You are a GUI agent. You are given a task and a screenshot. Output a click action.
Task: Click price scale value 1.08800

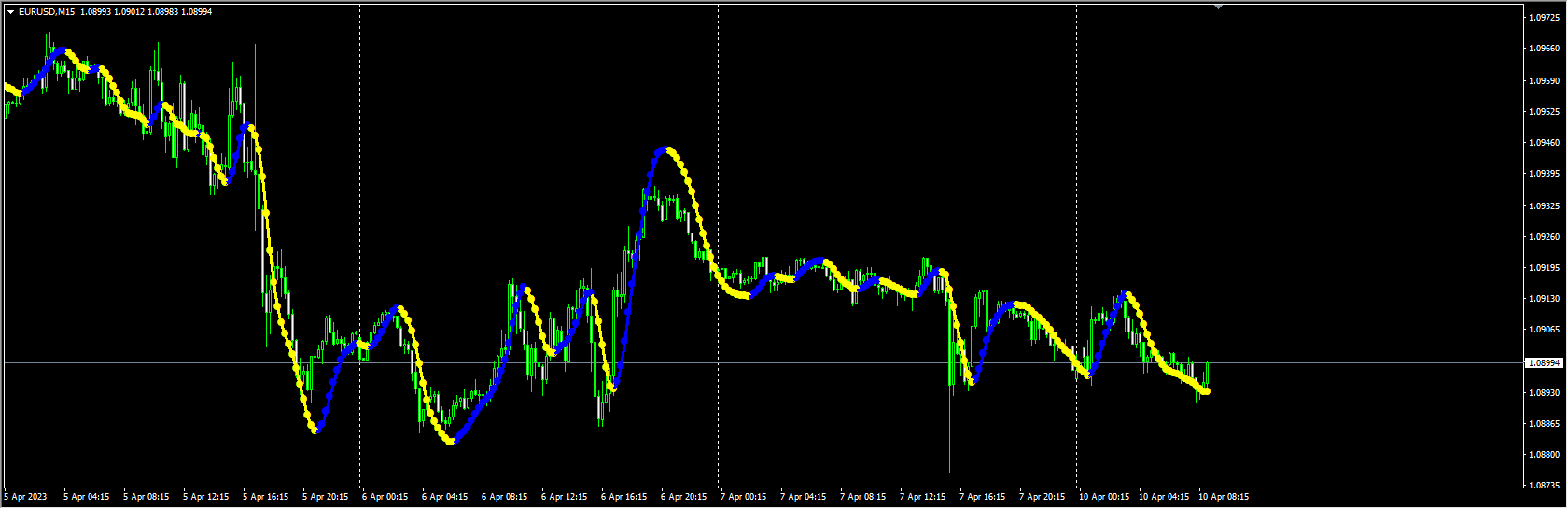coord(1545,455)
